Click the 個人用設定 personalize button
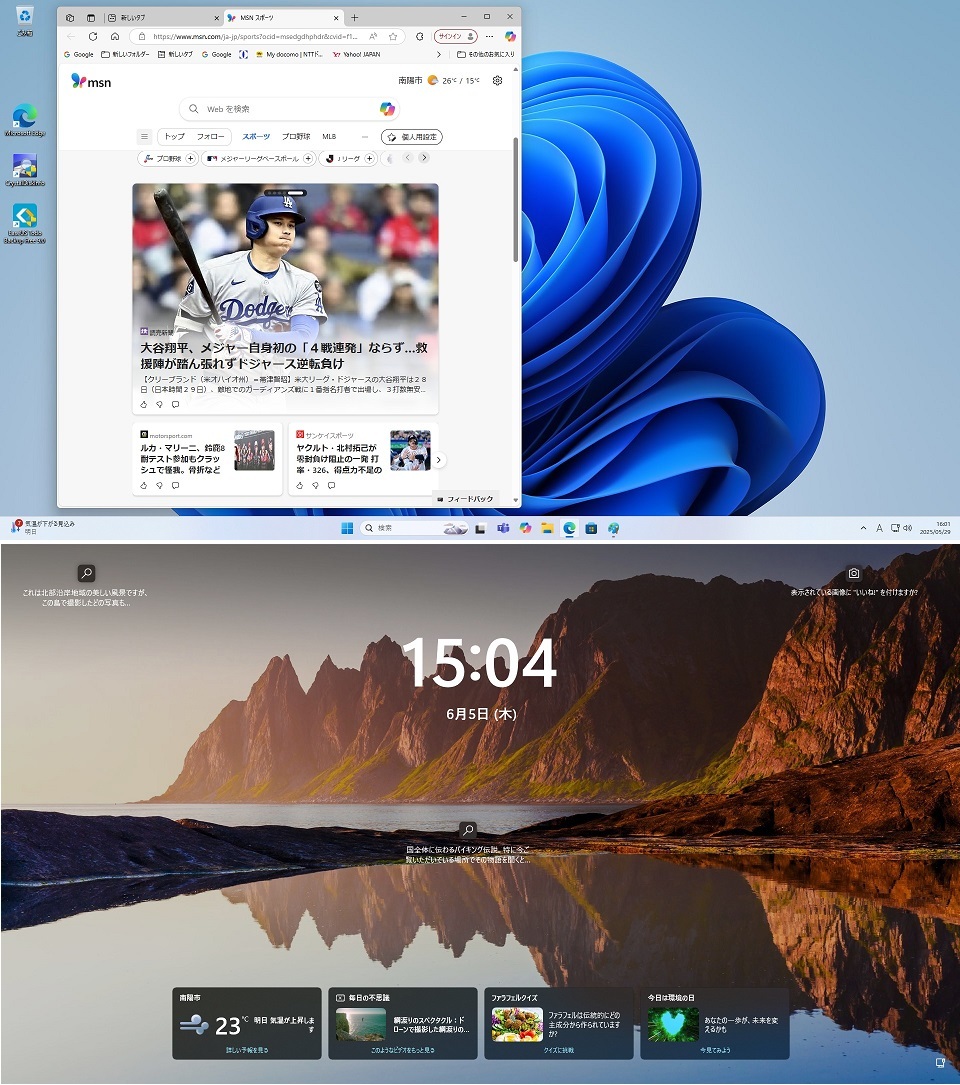 (x=411, y=137)
